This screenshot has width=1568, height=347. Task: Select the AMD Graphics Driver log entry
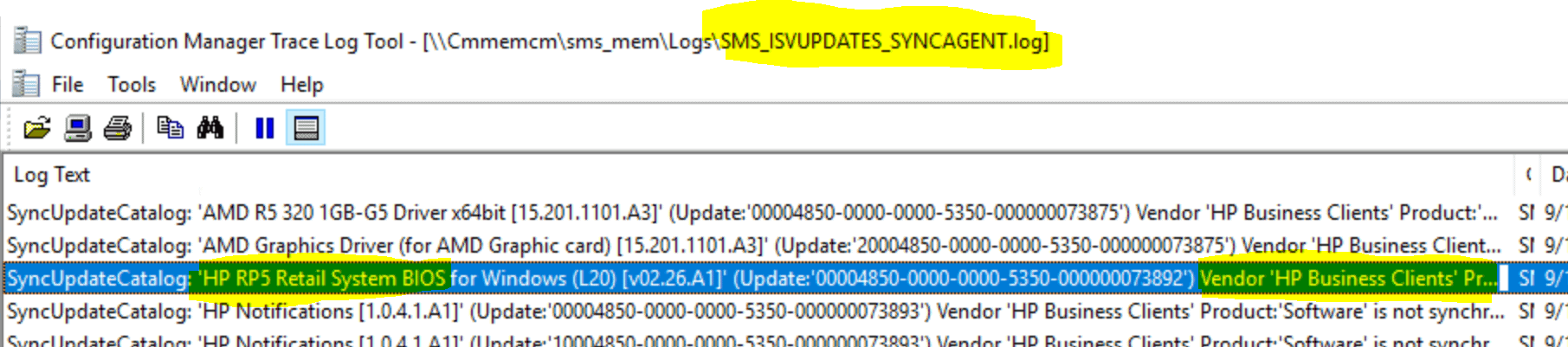tap(758, 246)
